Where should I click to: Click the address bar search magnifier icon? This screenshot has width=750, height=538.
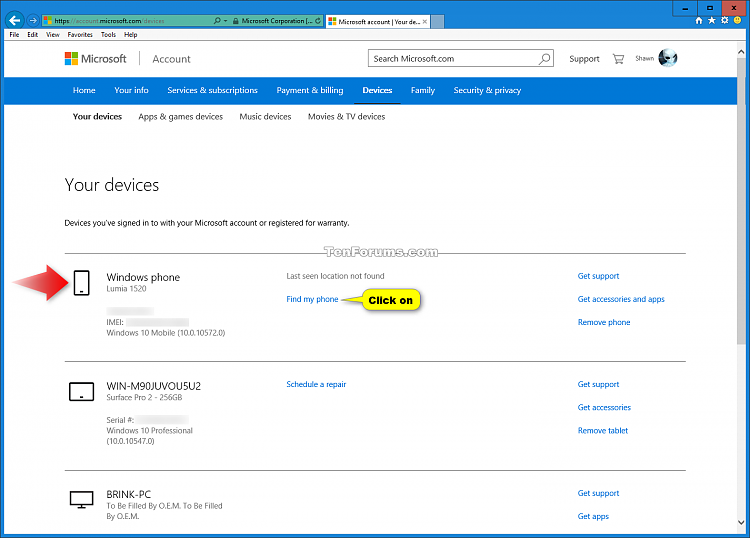(x=217, y=21)
